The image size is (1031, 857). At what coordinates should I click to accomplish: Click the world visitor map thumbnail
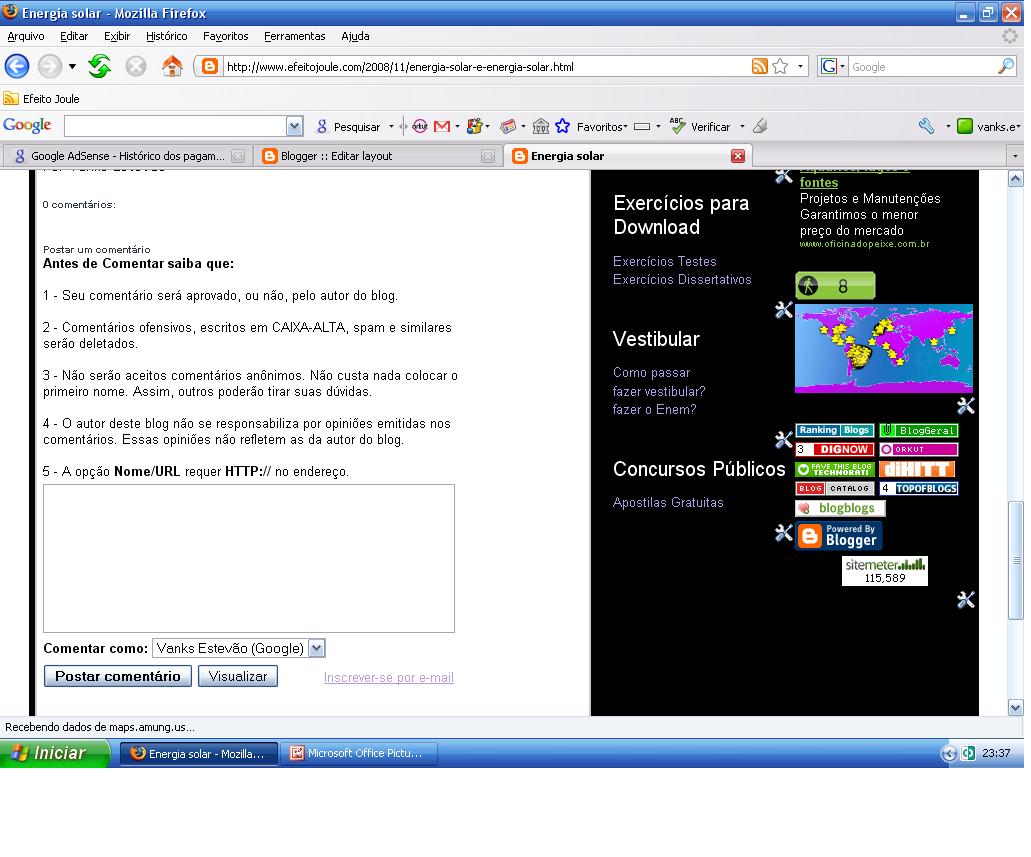(883, 349)
